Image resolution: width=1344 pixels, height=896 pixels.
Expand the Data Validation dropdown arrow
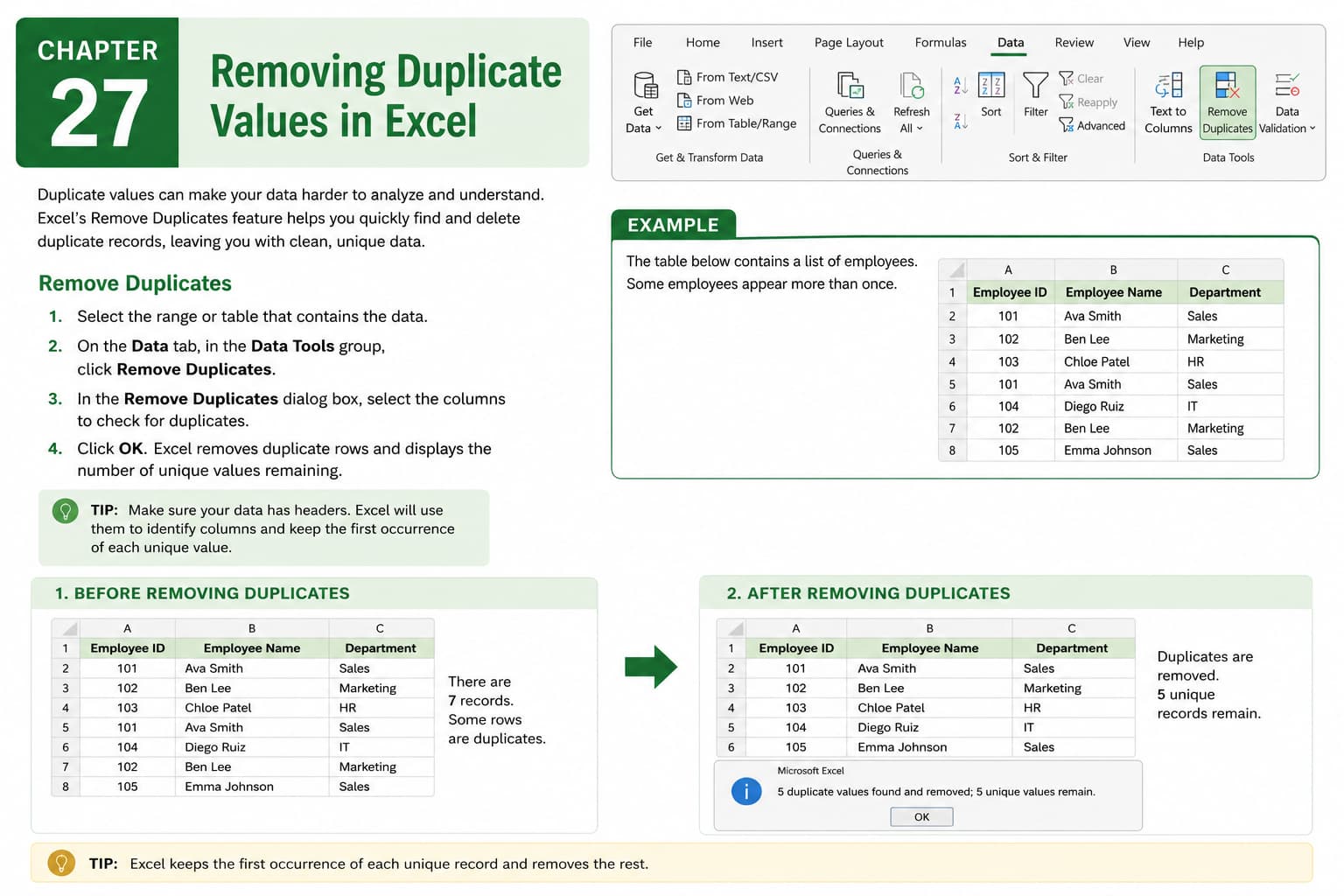coord(1312,129)
